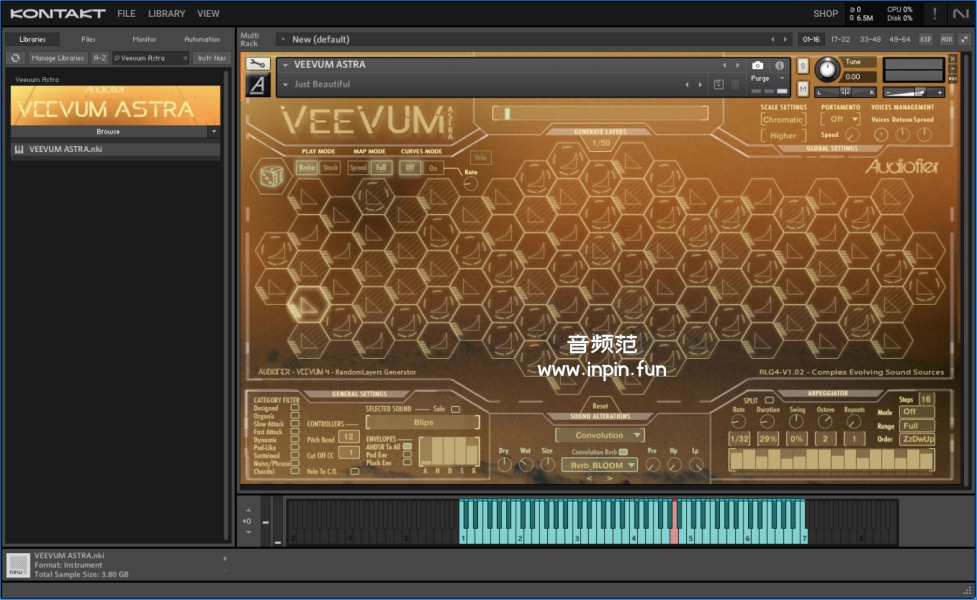Image resolution: width=977 pixels, height=600 pixels.
Task: Click the Reset button above Sound Alterations
Action: [x=600, y=406]
